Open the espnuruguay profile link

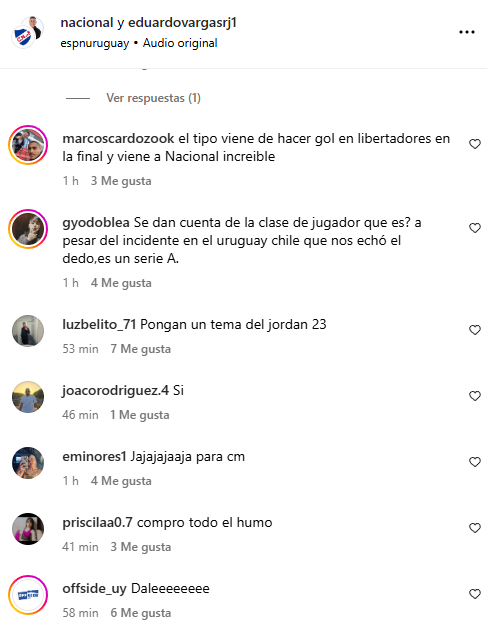95,43
